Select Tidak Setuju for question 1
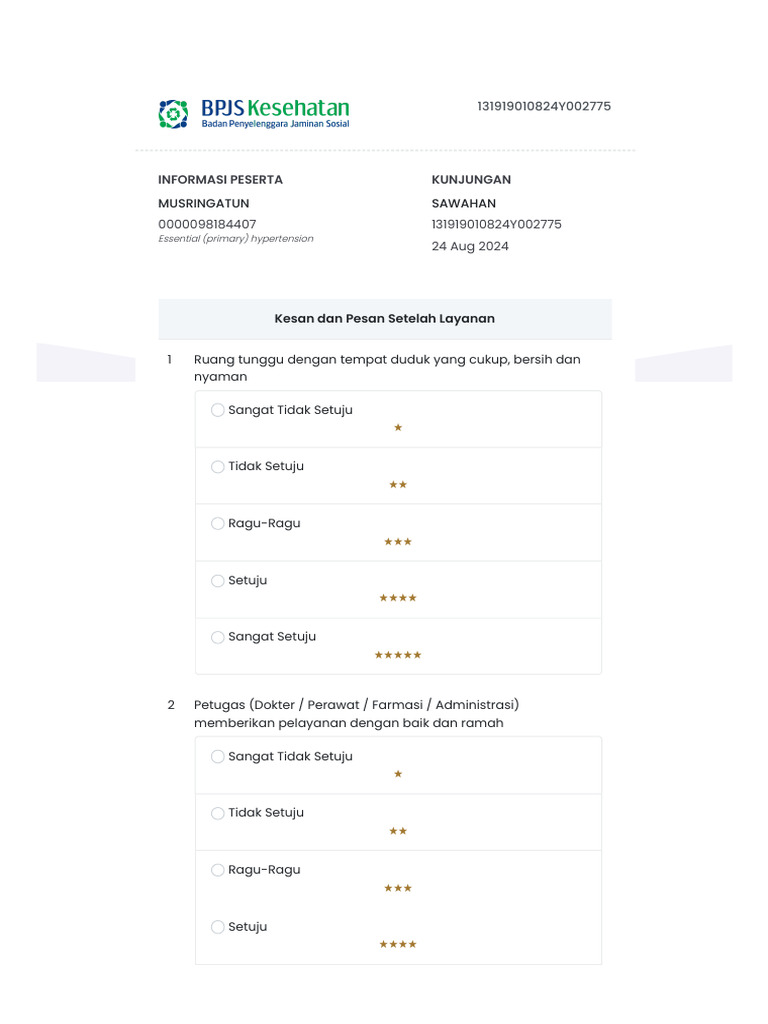 (x=218, y=467)
